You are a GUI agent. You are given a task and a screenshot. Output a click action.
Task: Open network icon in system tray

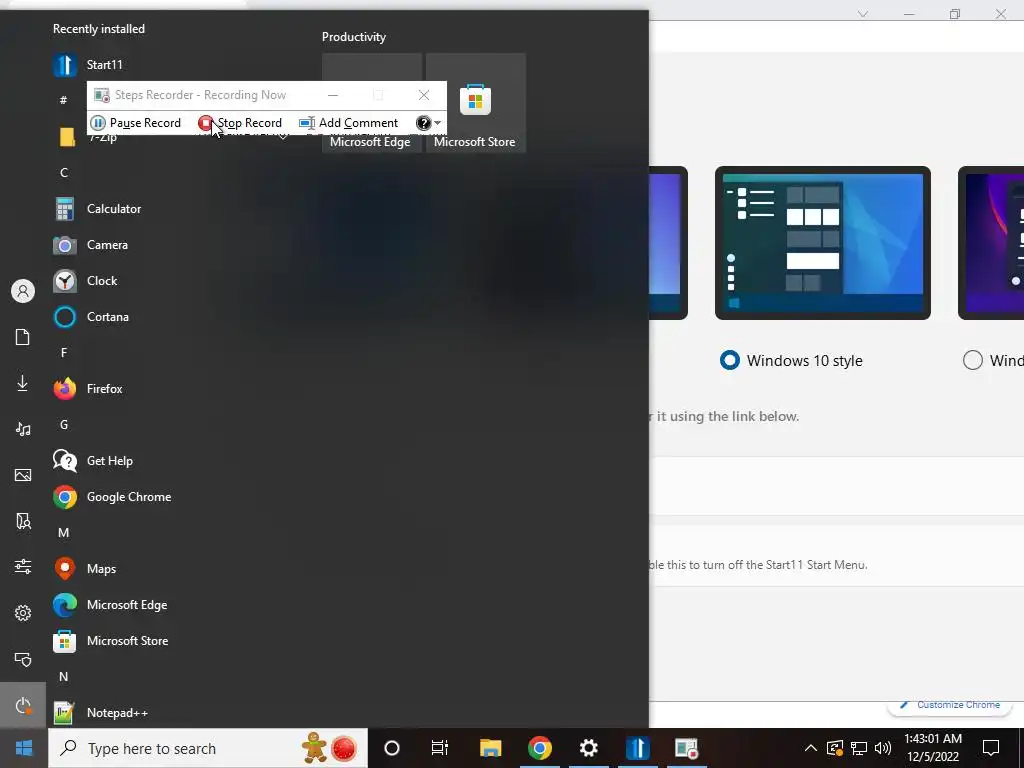click(859, 748)
